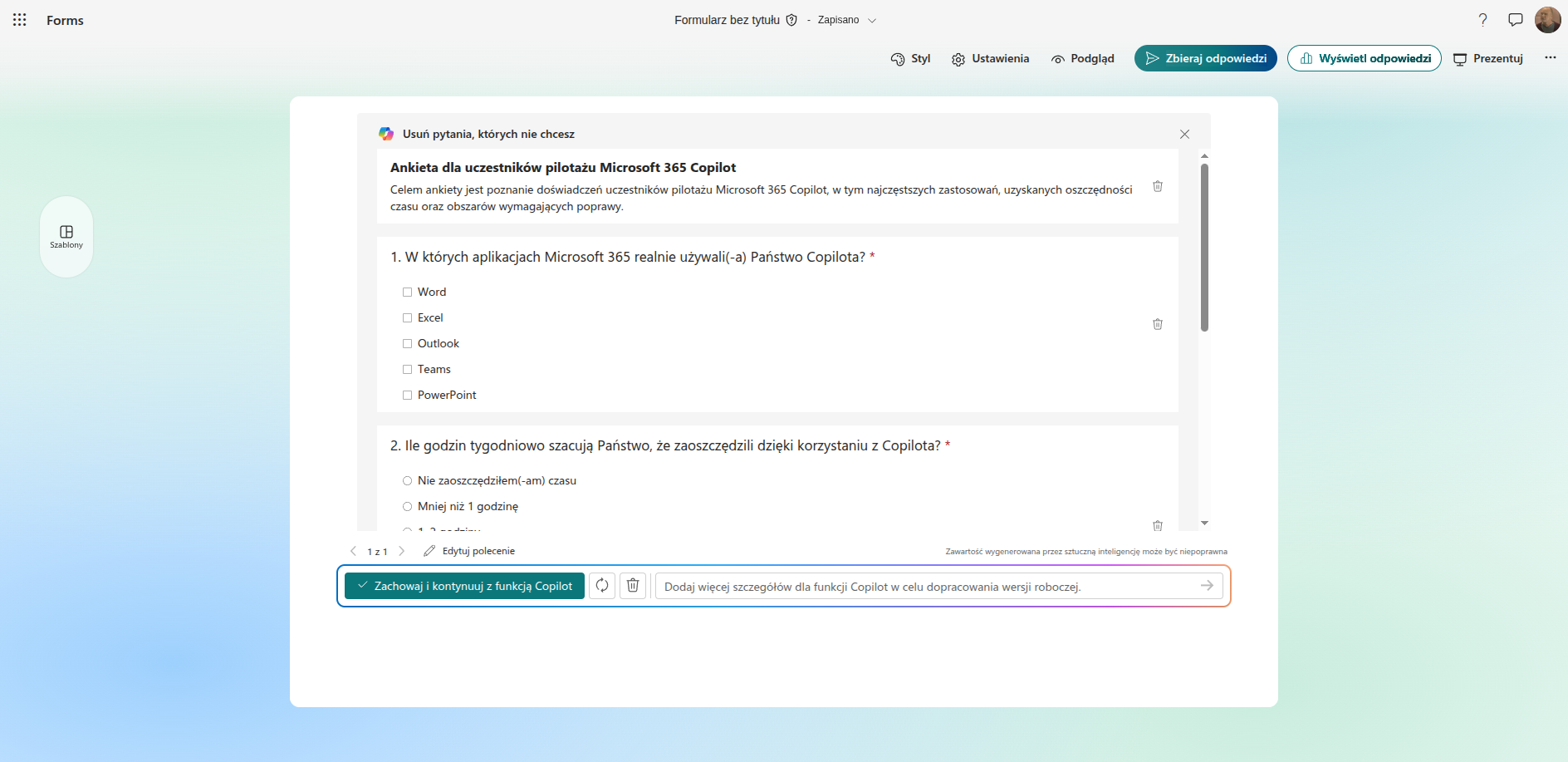This screenshot has width=1568, height=762.
Task: Open the more options ellipsis menu
Action: pyautogui.click(x=1551, y=58)
